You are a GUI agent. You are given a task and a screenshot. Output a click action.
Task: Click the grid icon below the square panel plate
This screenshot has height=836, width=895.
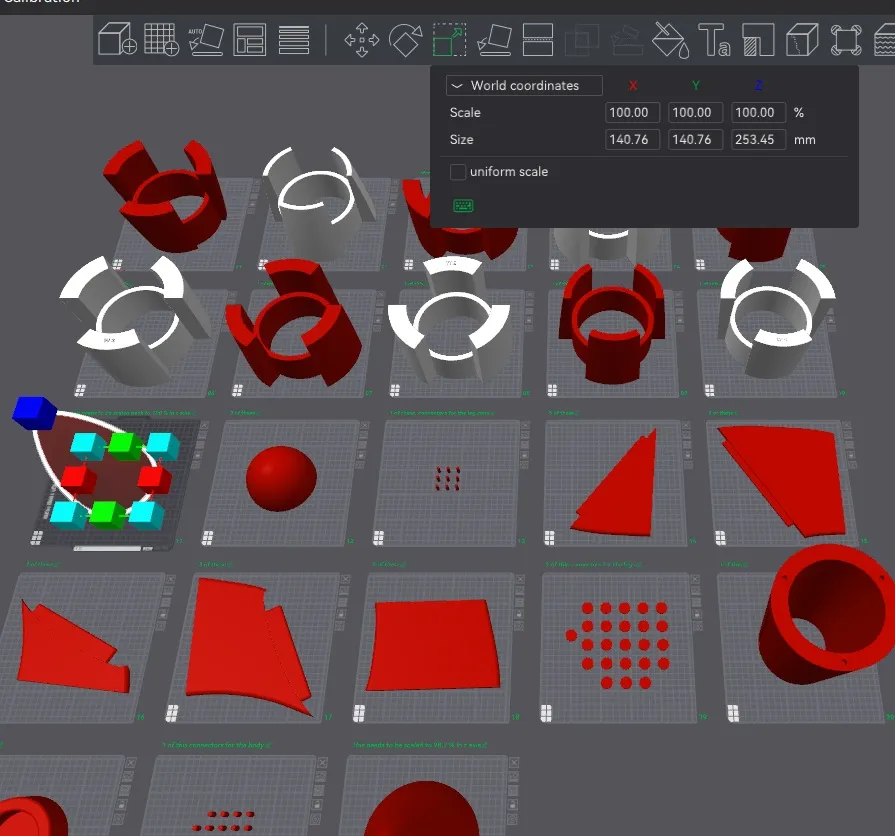[x=359, y=713]
